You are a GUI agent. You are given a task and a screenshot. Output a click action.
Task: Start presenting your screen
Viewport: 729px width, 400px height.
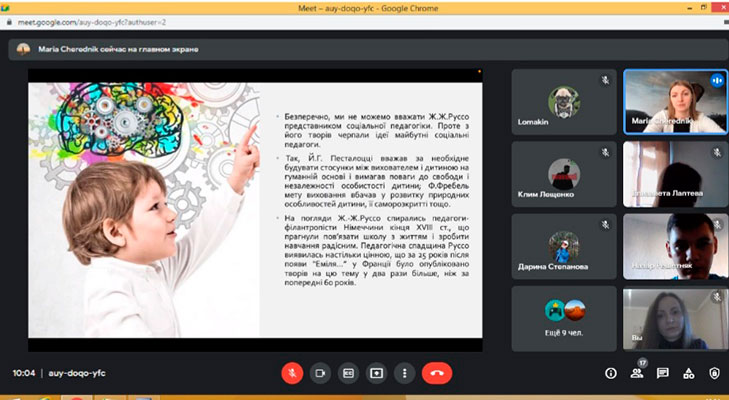coord(377,373)
